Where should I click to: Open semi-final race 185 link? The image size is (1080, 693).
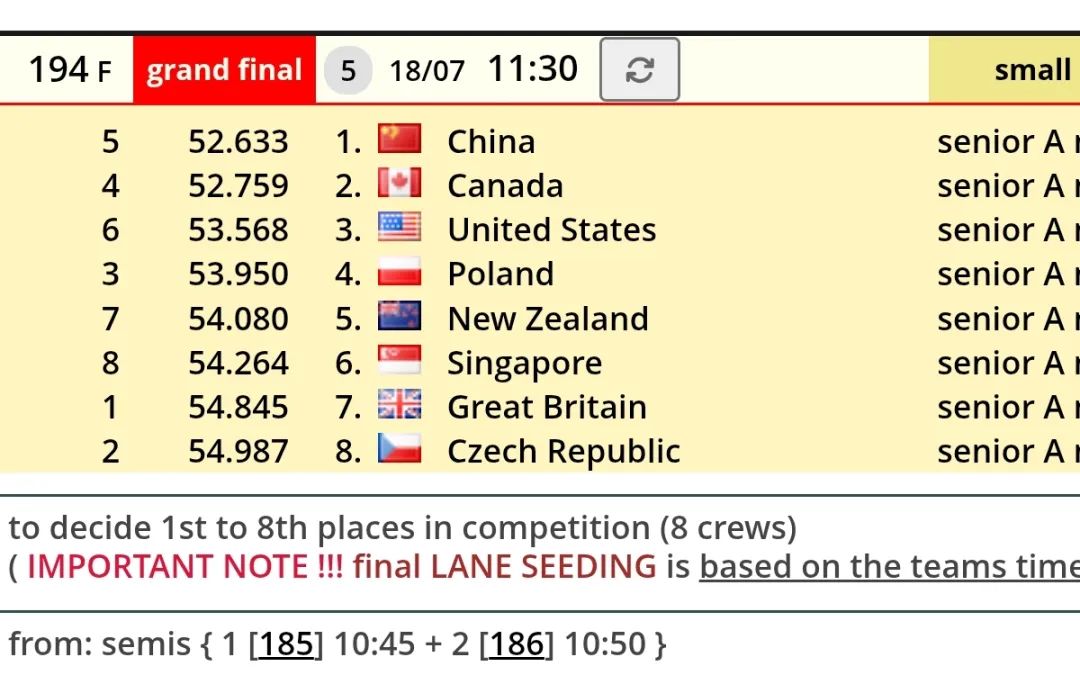pos(286,644)
